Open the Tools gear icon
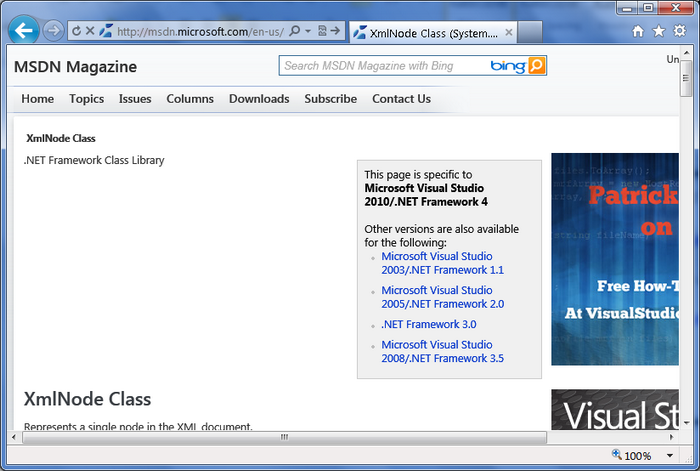This screenshot has width=700, height=471. coord(678,31)
